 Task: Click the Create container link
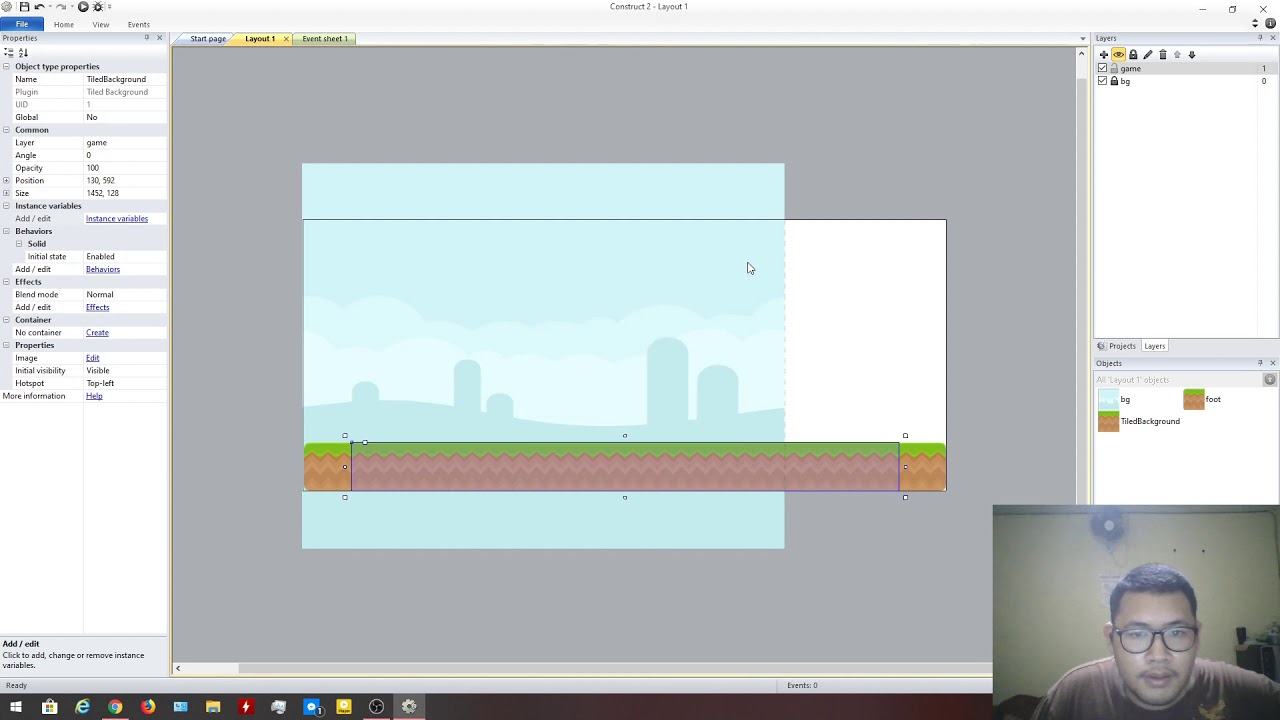97,333
